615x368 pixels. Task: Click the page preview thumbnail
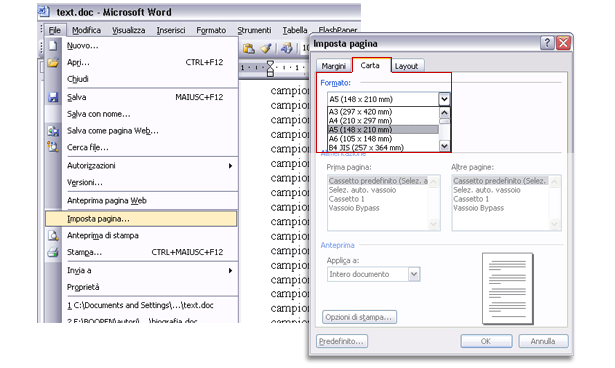pyautogui.click(x=508, y=289)
